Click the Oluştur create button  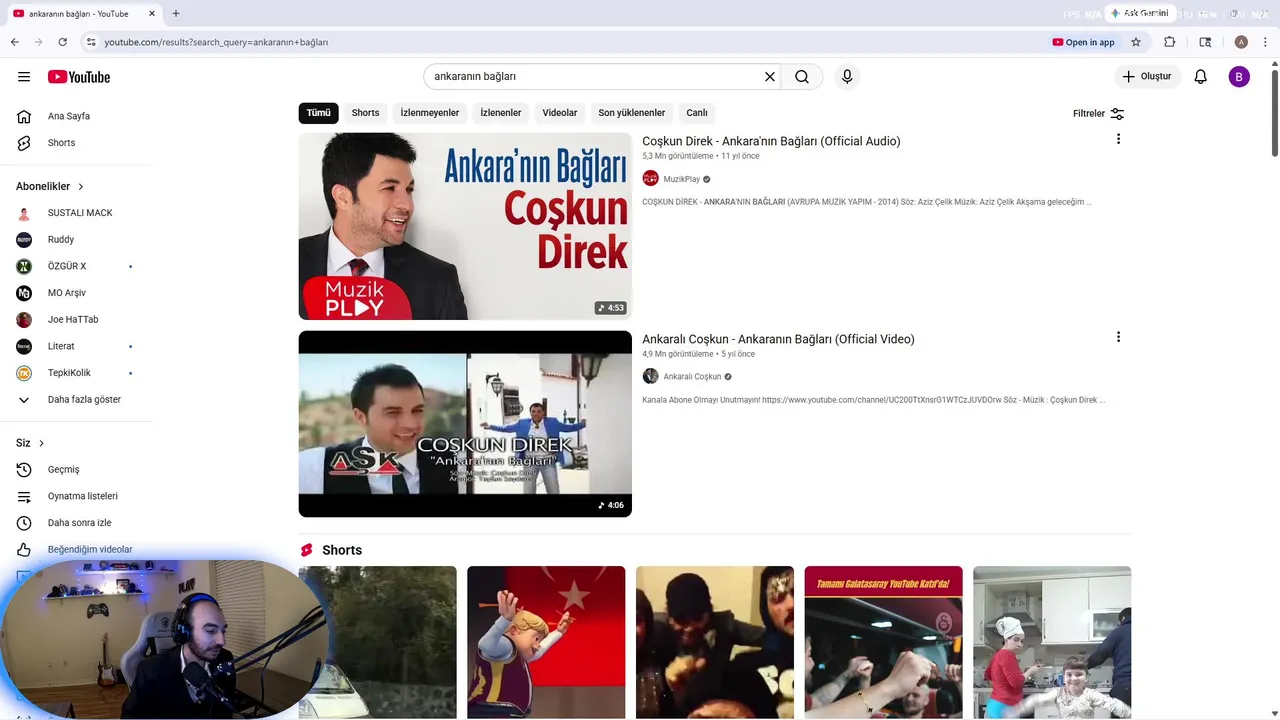(x=1148, y=77)
